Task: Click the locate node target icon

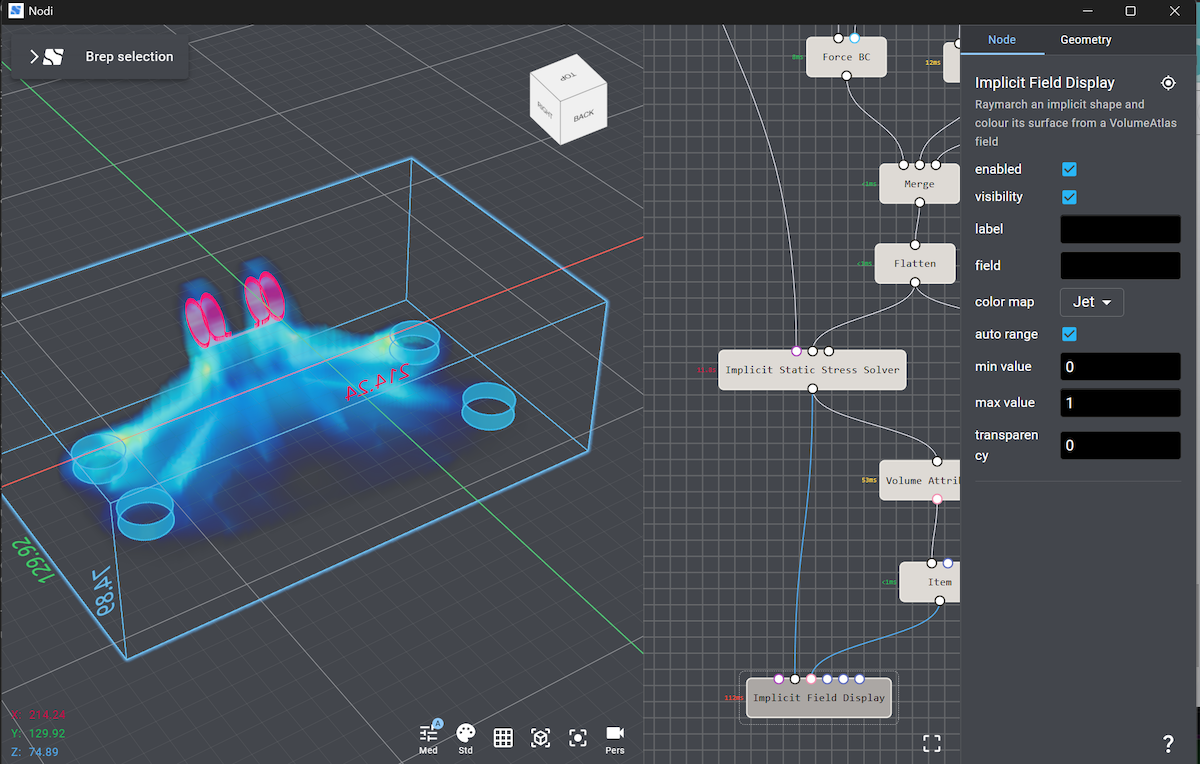Action: 1168,83
